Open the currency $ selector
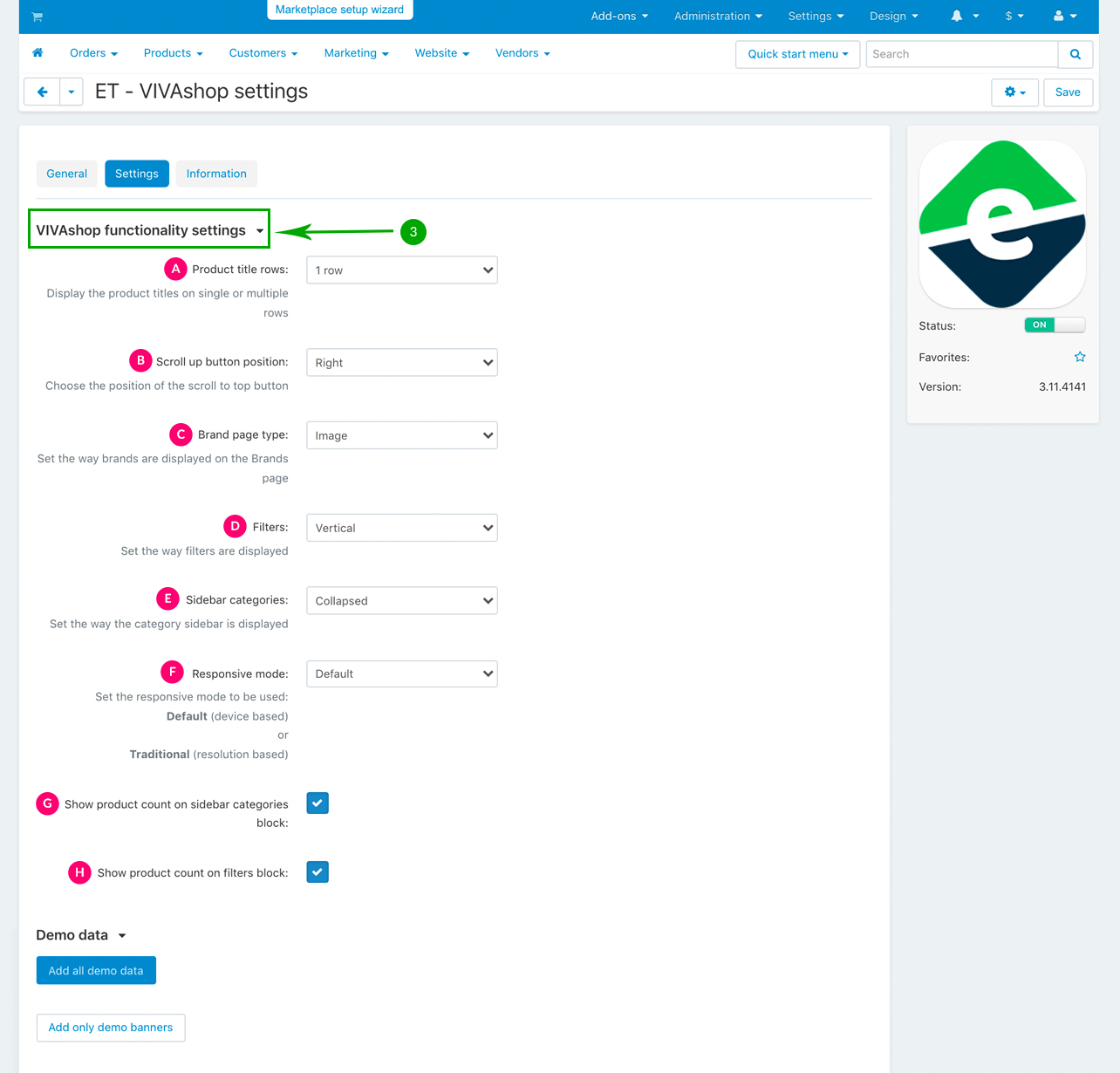Viewport: 1120px width, 1073px height. pyautogui.click(x=1014, y=17)
